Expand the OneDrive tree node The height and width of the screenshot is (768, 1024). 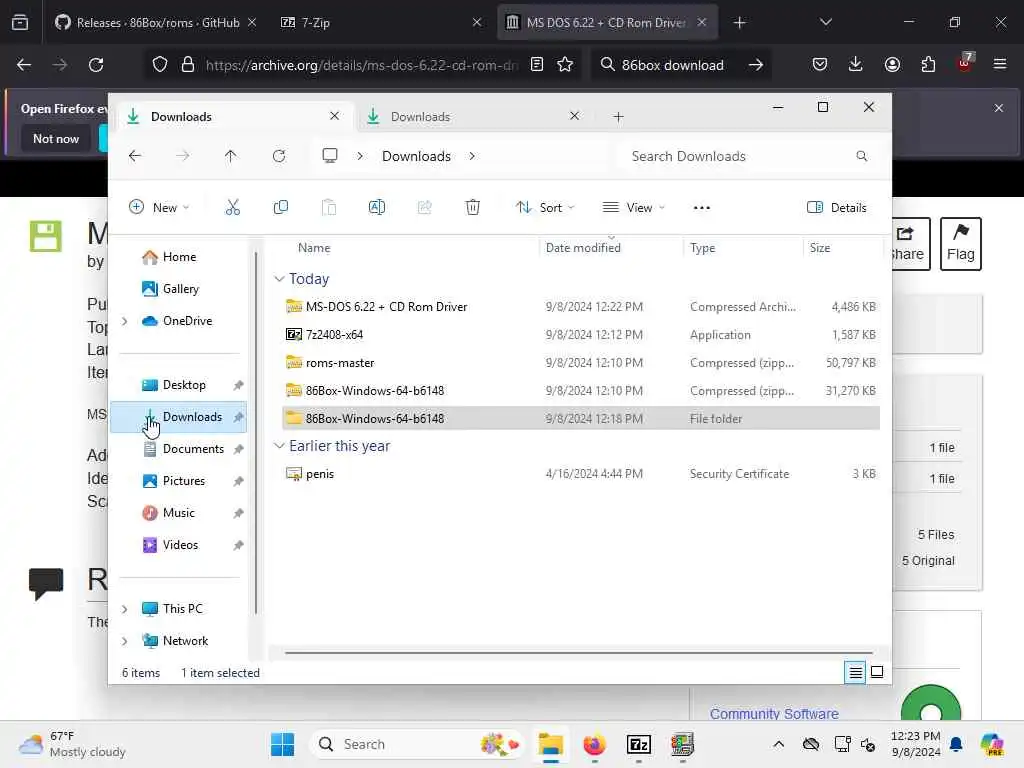125,321
